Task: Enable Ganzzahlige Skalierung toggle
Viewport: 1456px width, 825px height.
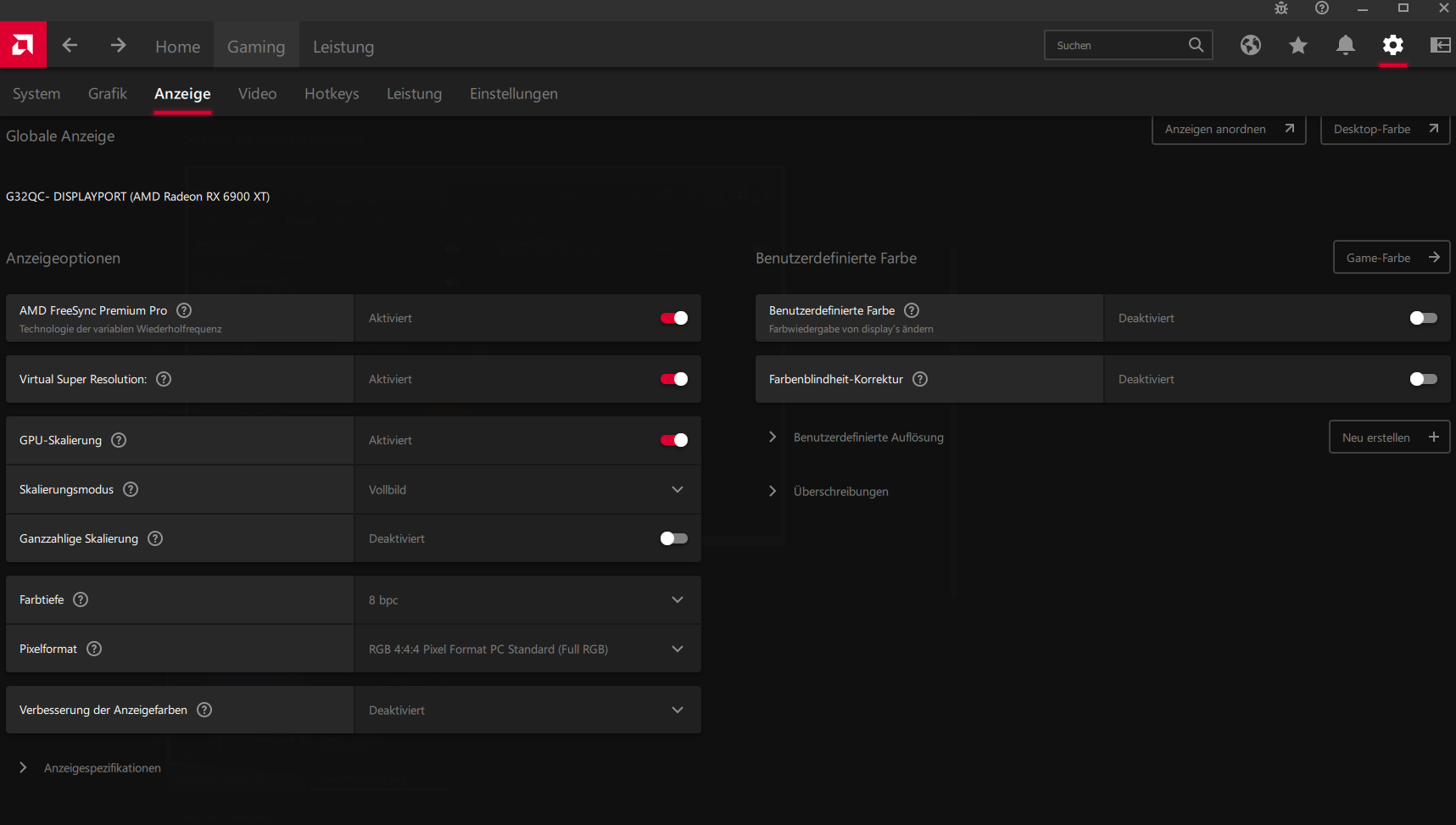Action: pos(674,538)
